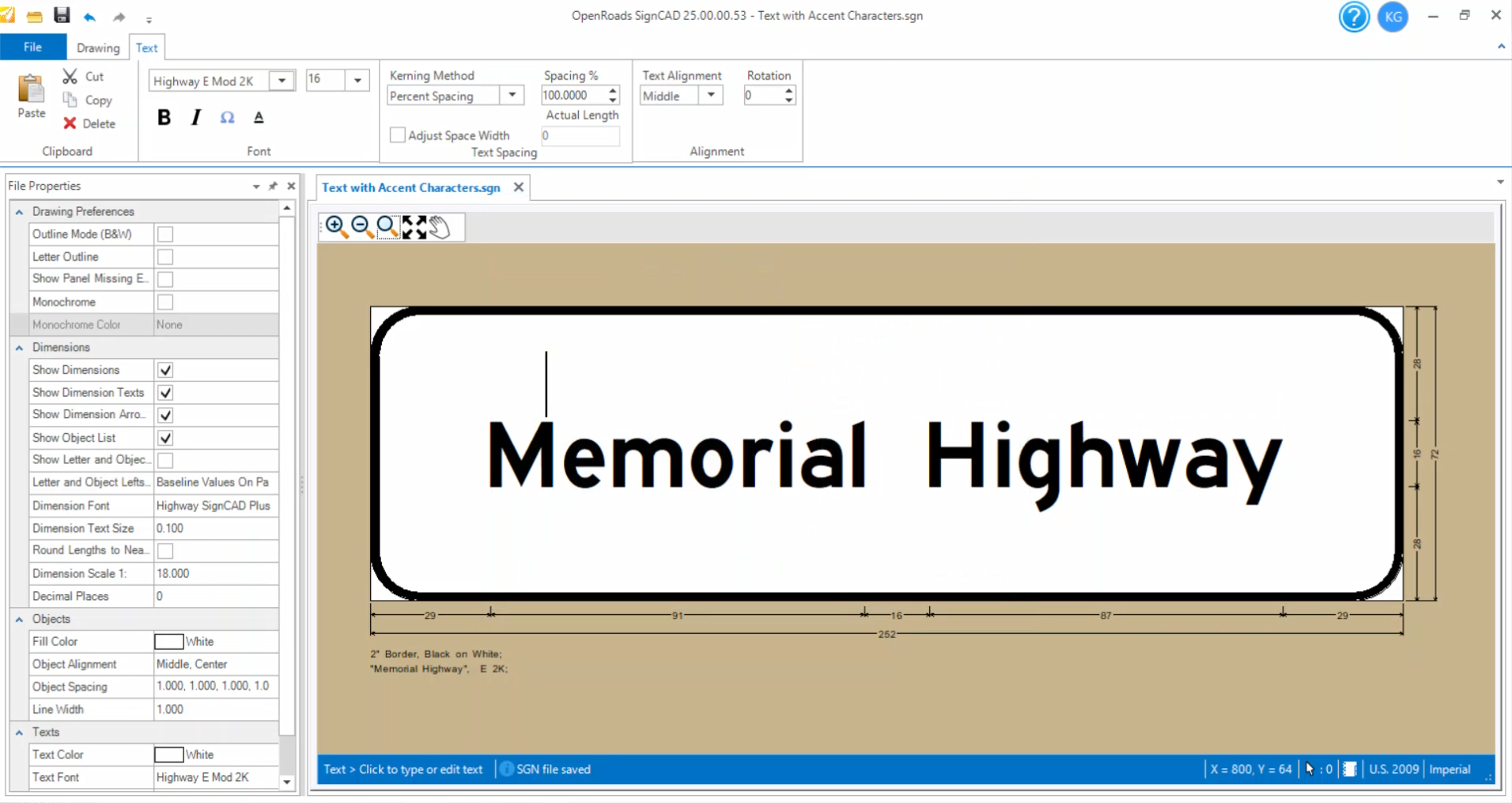The width and height of the screenshot is (1512, 803).
Task: Open the File menu
Action: coord(32,47)
